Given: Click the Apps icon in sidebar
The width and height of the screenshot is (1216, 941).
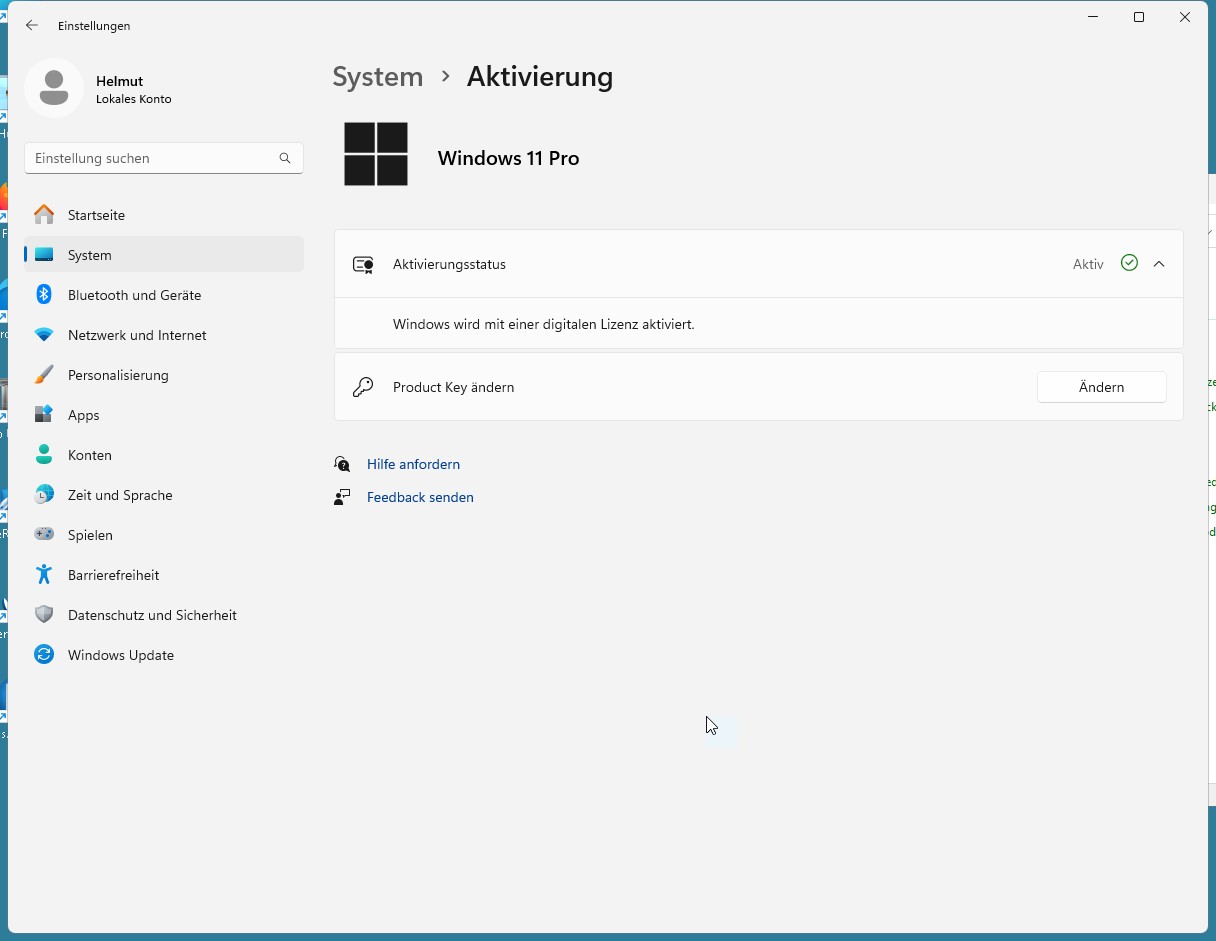Looking at the screenshot, I should click(x=44, y=415).
